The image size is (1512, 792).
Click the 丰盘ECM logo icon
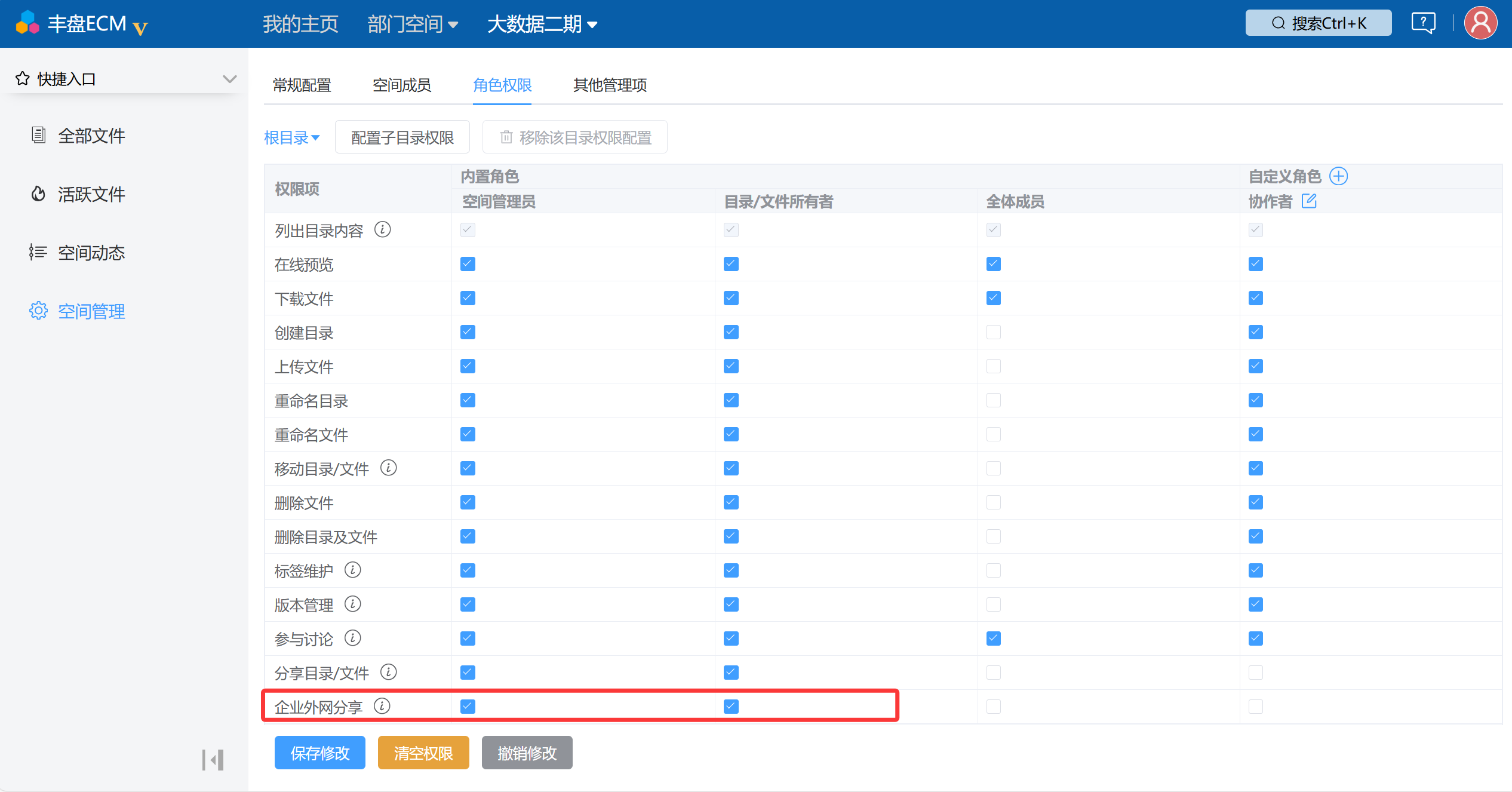click(27, 23)
